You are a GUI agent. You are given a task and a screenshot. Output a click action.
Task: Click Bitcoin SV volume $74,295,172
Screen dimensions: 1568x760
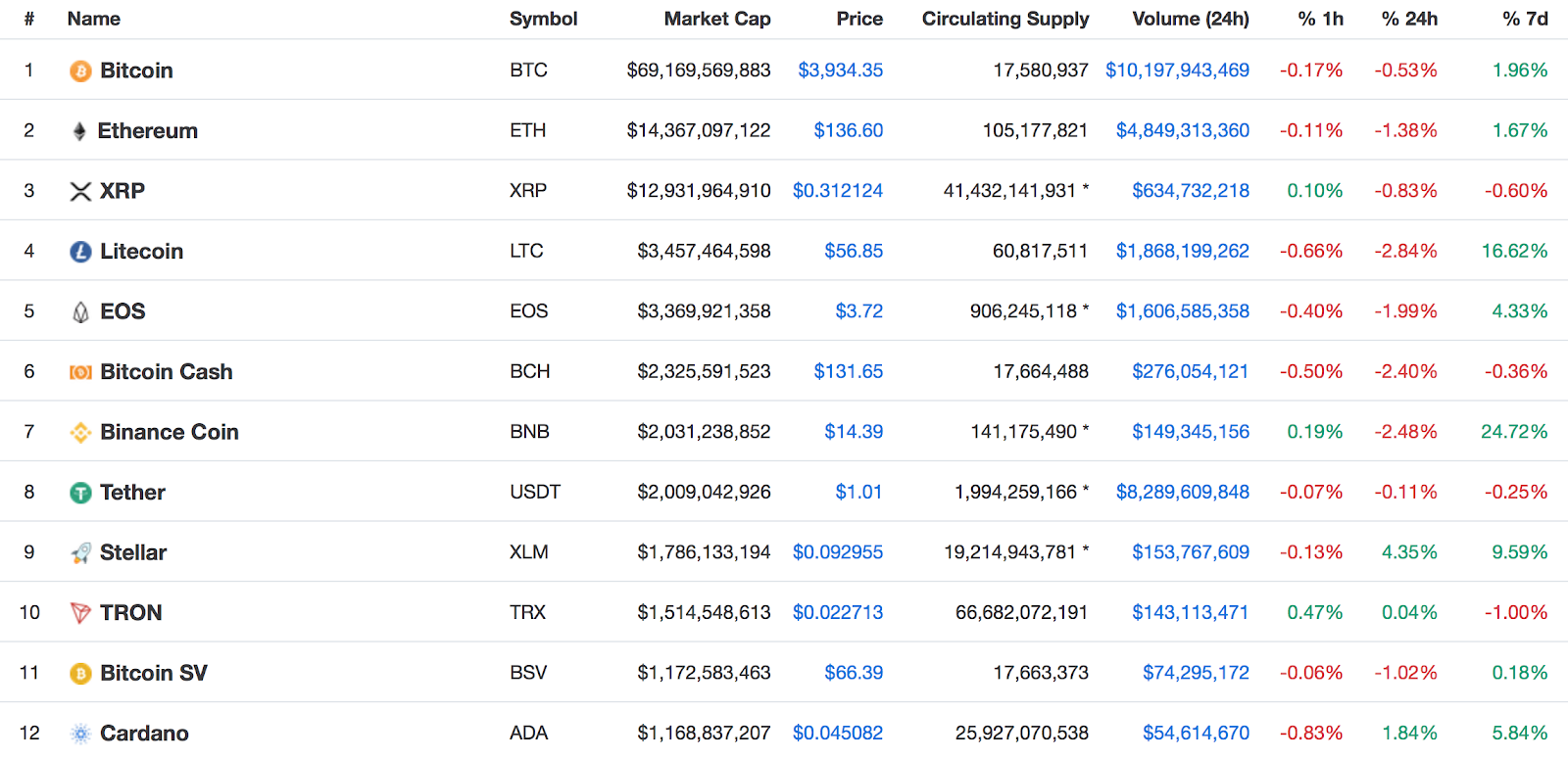coord(1197,673)
